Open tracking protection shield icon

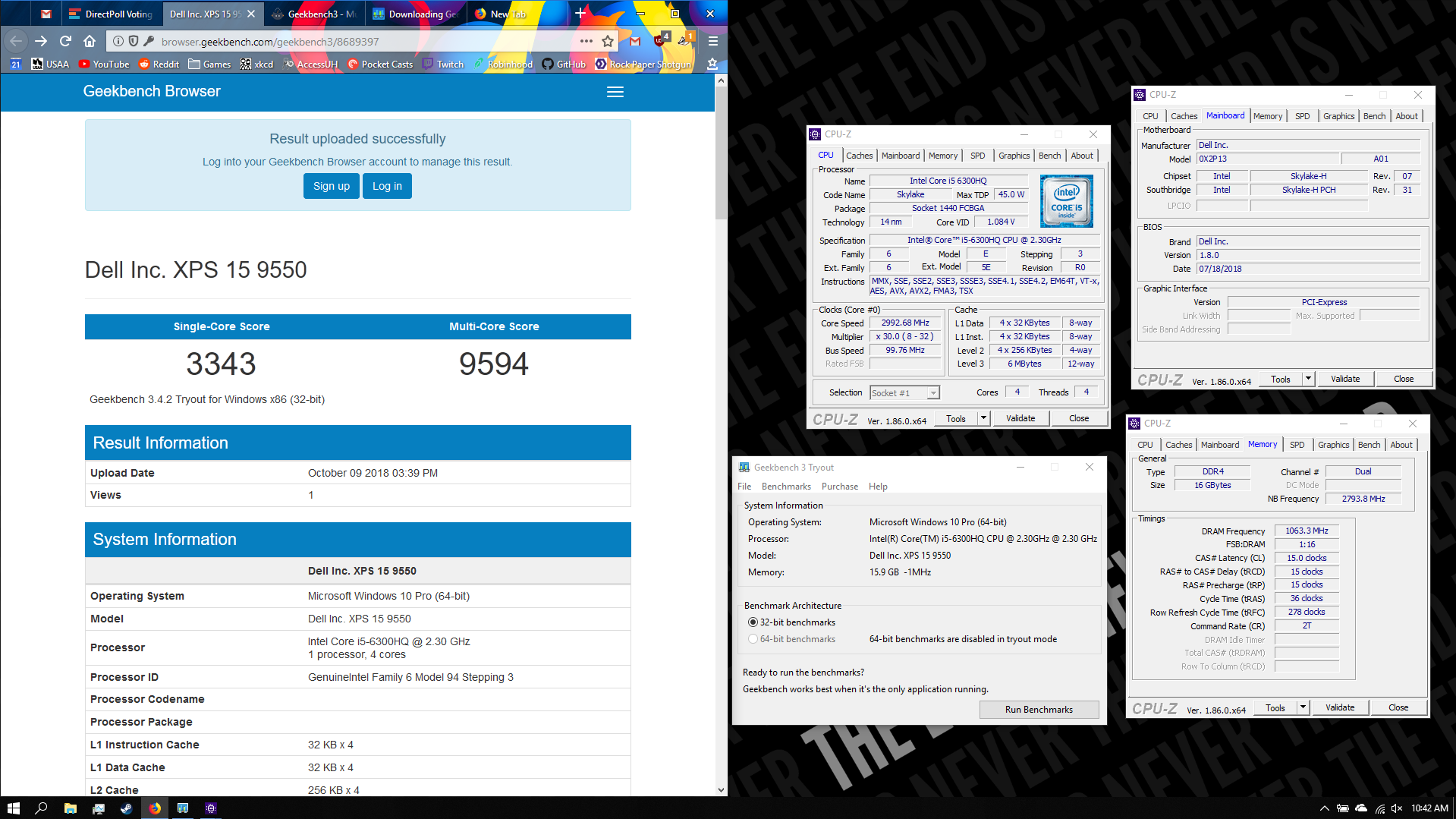point(134,41)
